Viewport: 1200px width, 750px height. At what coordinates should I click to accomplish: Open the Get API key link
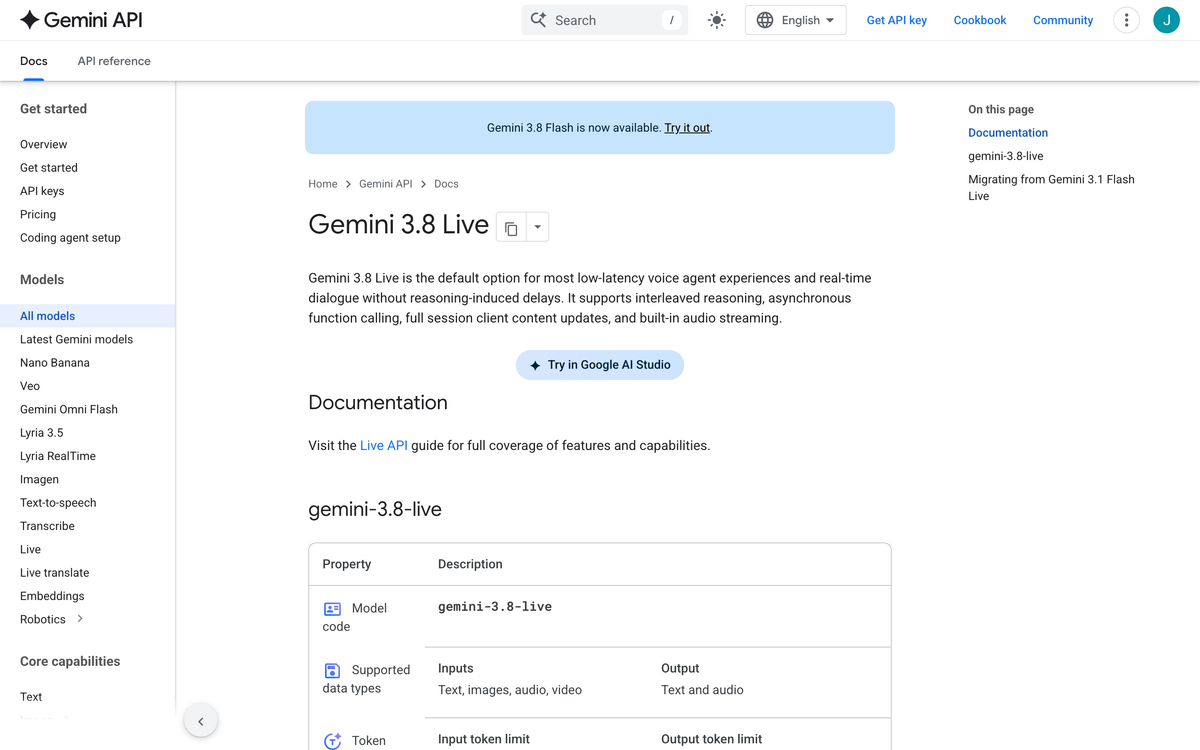click(897, 20)
